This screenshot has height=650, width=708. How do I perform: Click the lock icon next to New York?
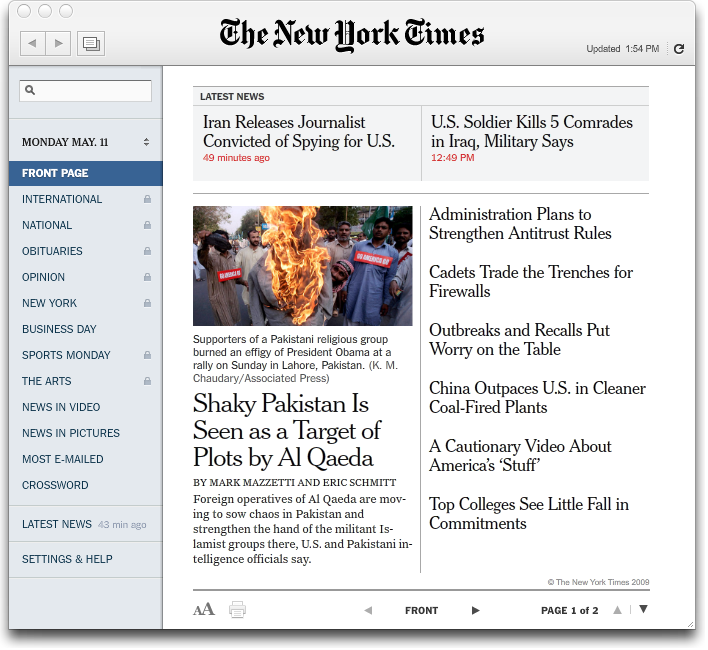point(148,304)
